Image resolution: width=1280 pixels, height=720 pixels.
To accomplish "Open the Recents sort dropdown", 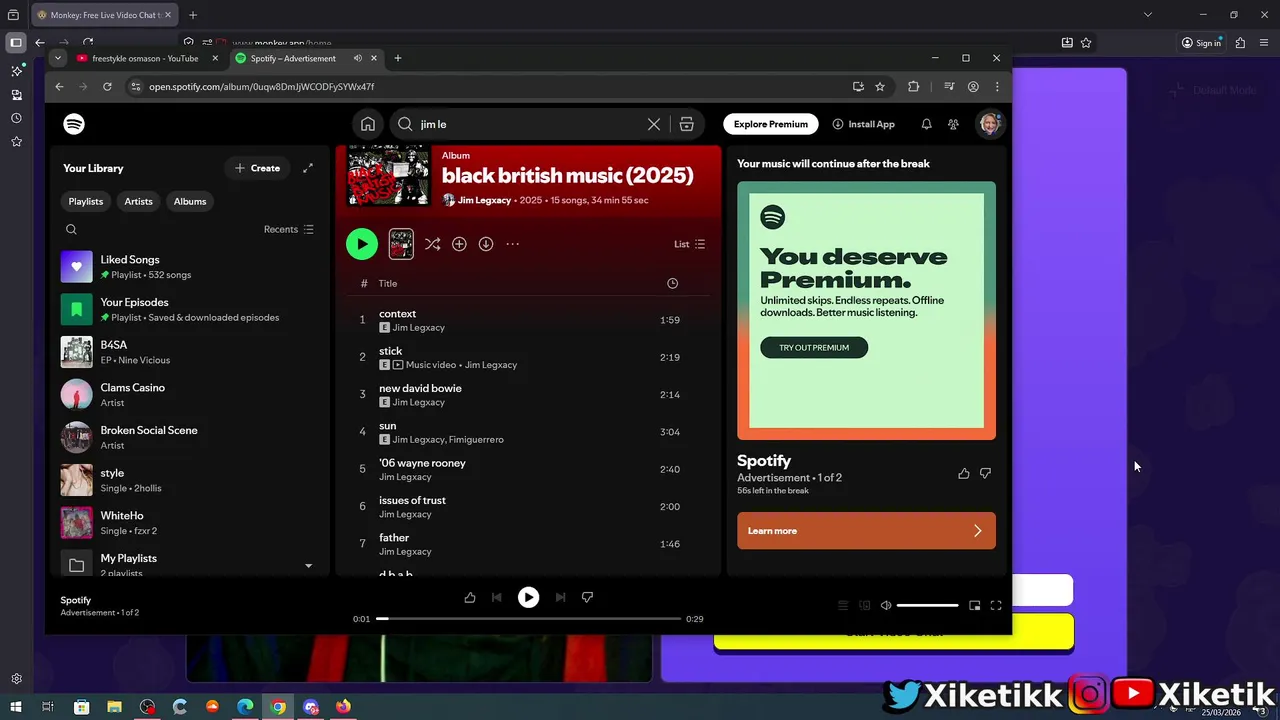I will (289, 229).
